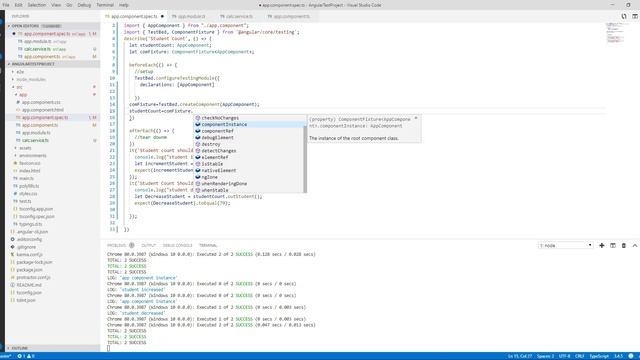Open package.json in the explorer

pyautogui.click(x=29, y=270)
